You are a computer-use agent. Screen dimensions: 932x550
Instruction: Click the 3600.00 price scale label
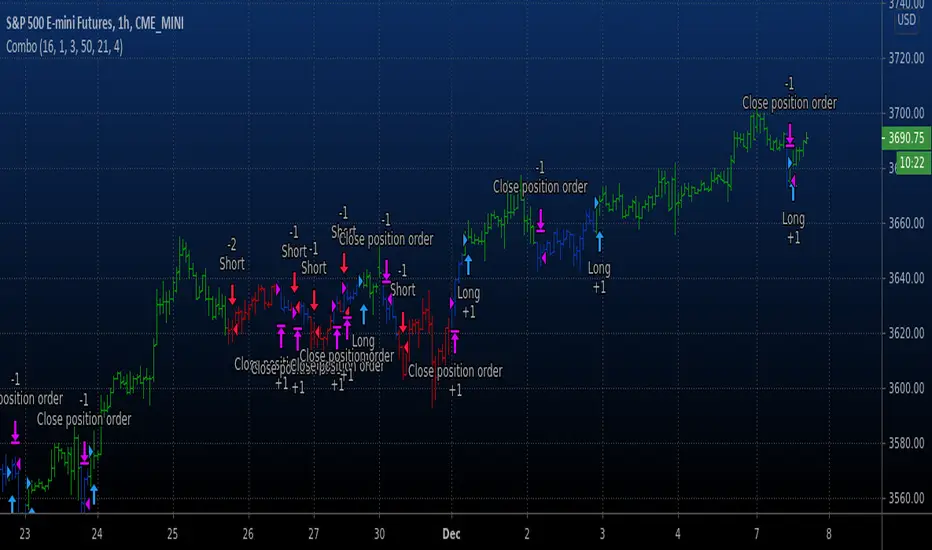tap(906, 388)
